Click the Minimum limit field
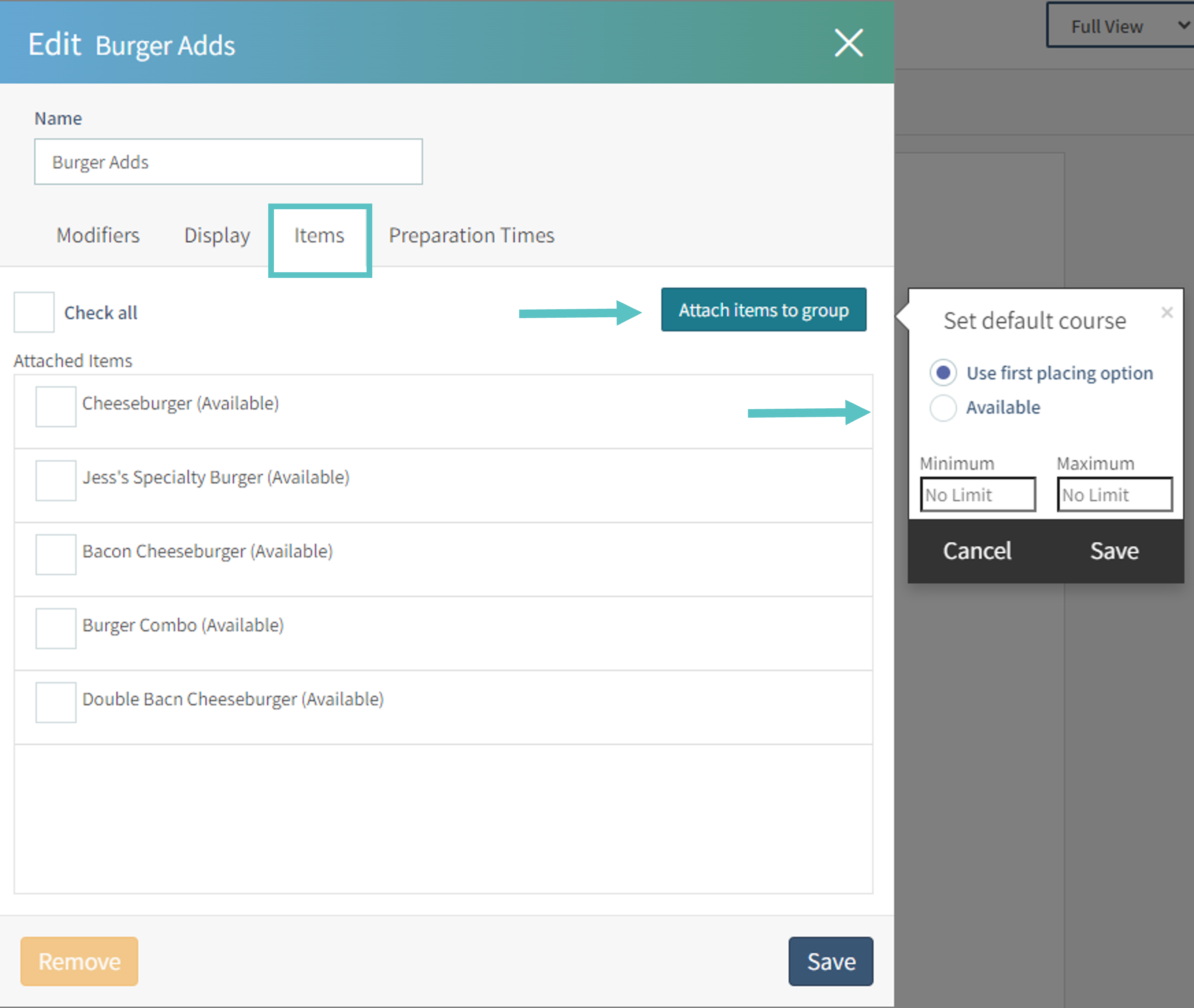The height and width of the screenshot is (1008, 1194). click(977, 495)
